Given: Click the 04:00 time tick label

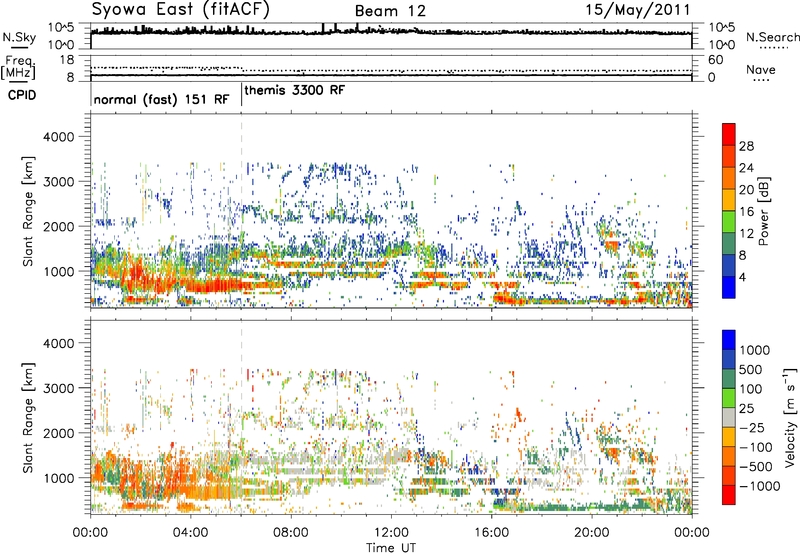Looking at the screenshot, I should [x=190, y=533].
